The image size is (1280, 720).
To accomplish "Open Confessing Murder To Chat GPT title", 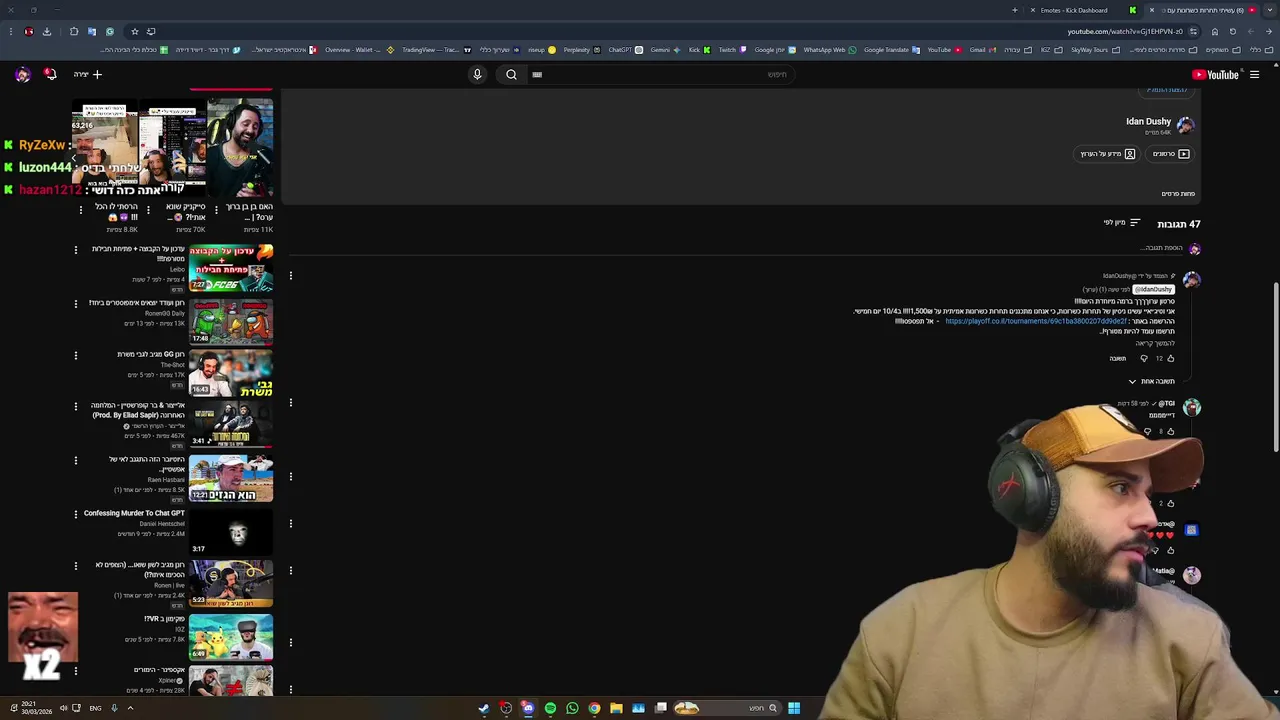I will tap(134, 513).
